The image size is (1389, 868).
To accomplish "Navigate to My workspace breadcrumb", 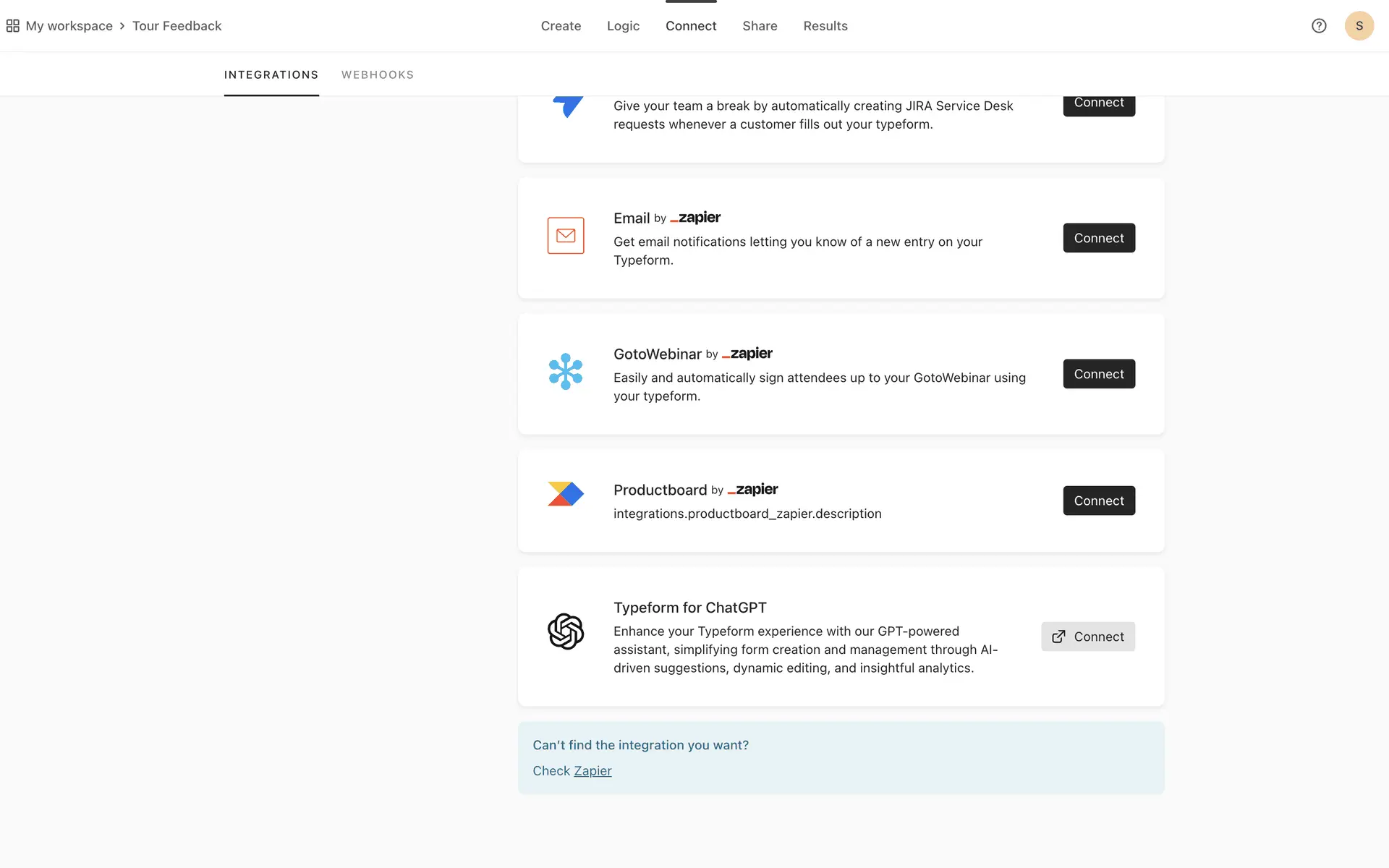I will tap(69, 26).
